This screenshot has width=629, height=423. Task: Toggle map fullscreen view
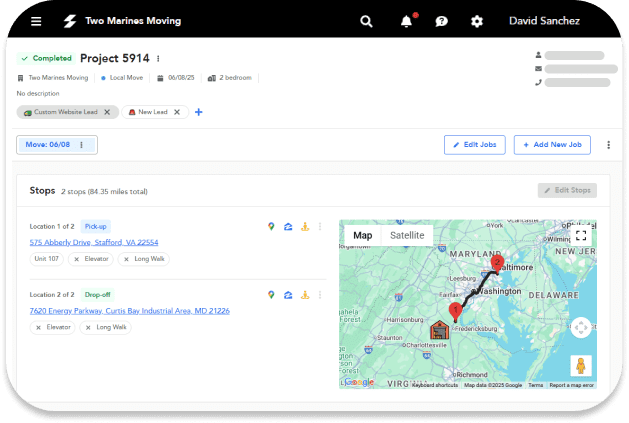pyautogui.click(x=581, y=236)
